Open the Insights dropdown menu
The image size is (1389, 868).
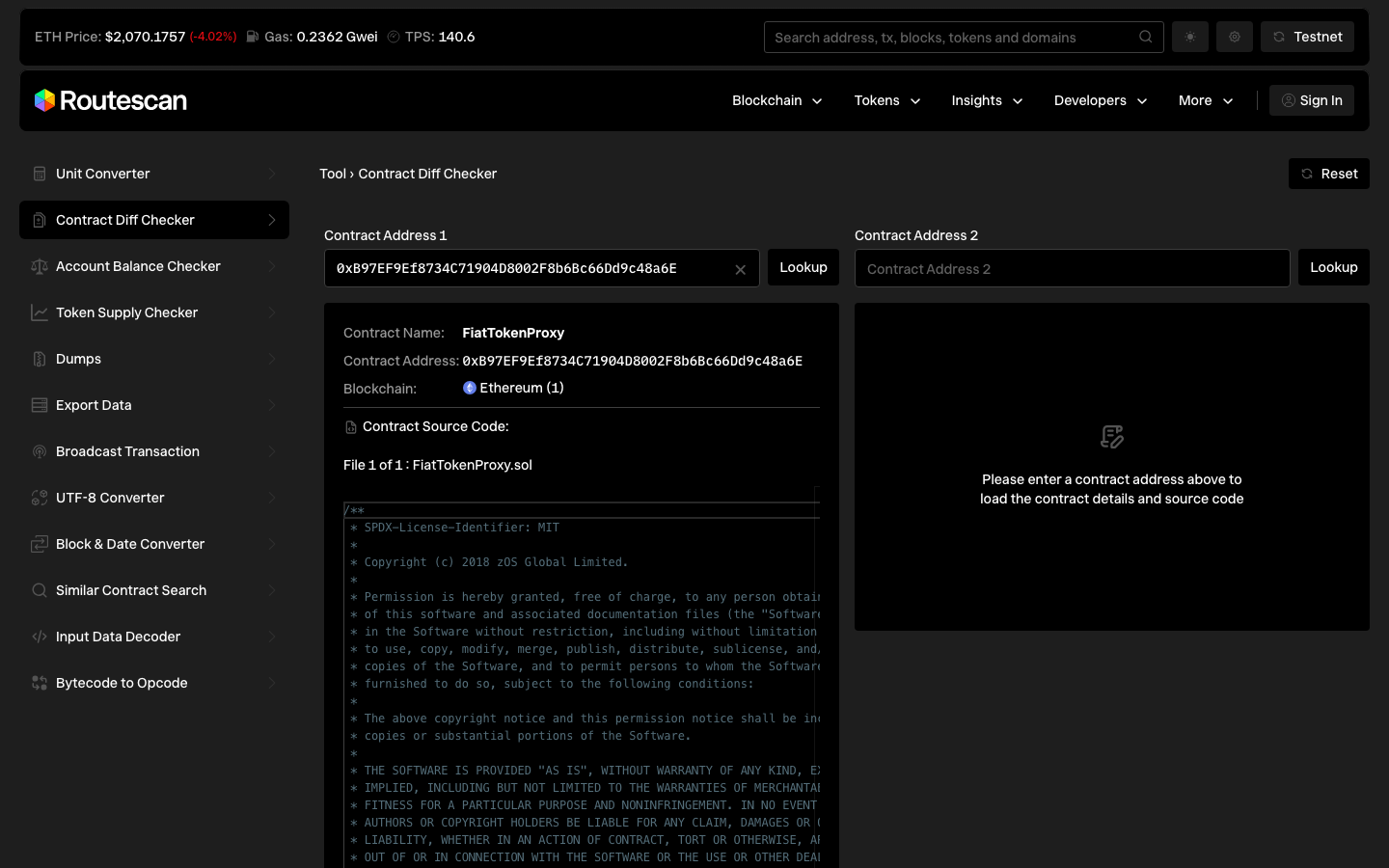[987, 100]
